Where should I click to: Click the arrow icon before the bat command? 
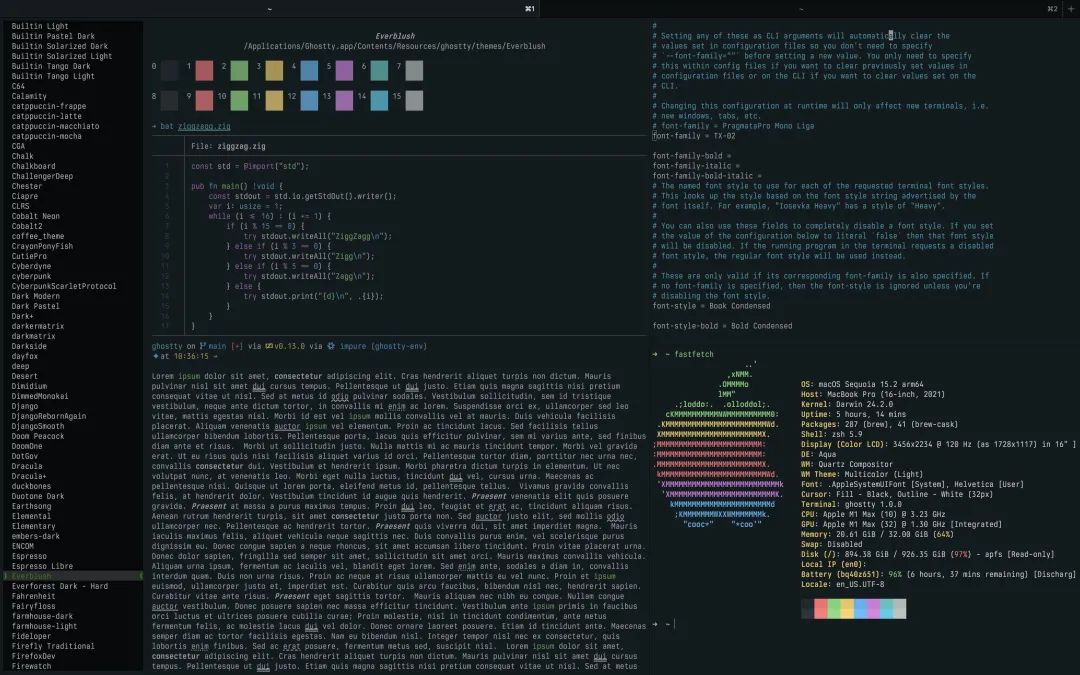click(153, 128)
